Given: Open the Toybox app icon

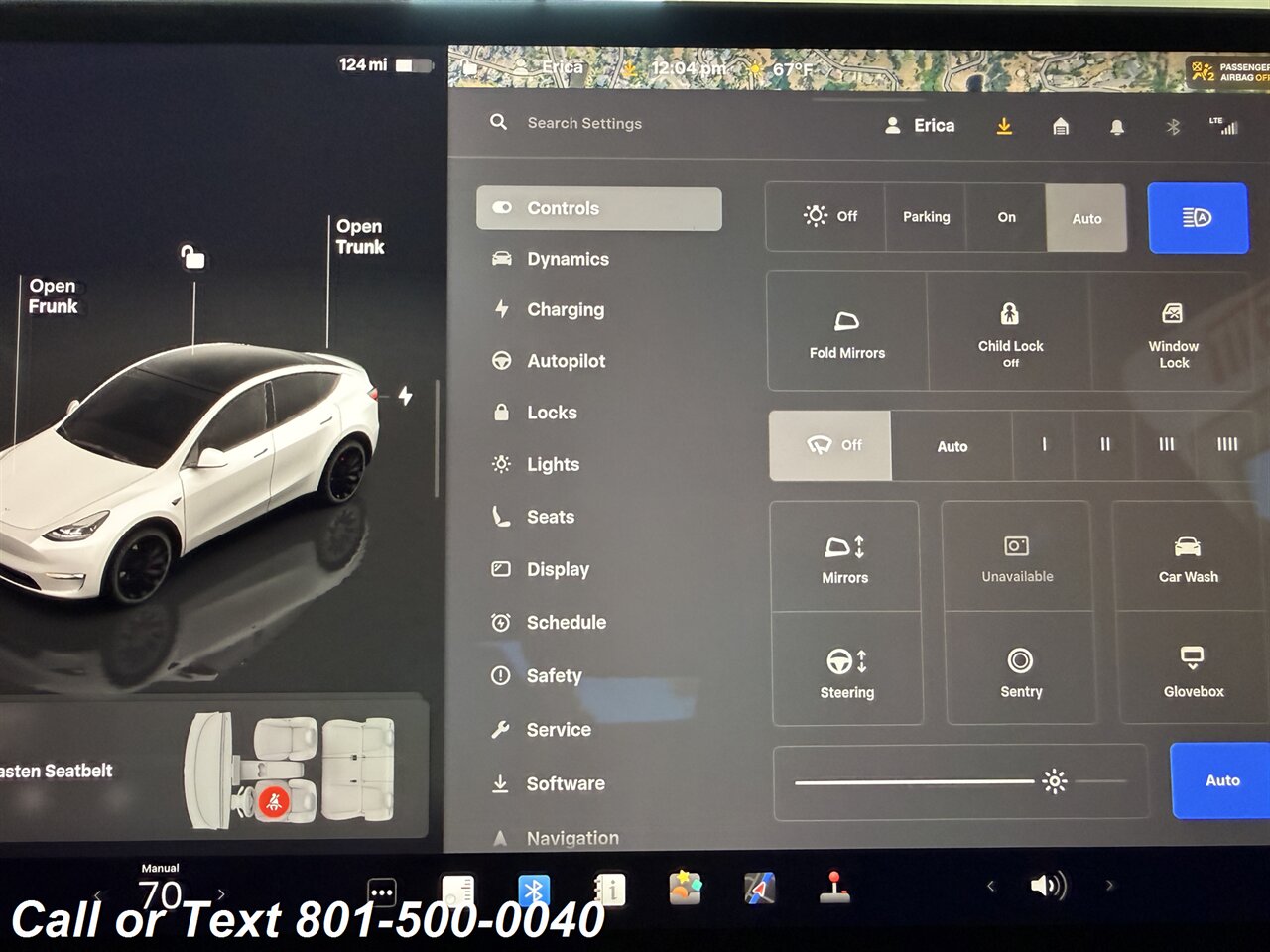Looking at the screenshot, I should (685, 888).
